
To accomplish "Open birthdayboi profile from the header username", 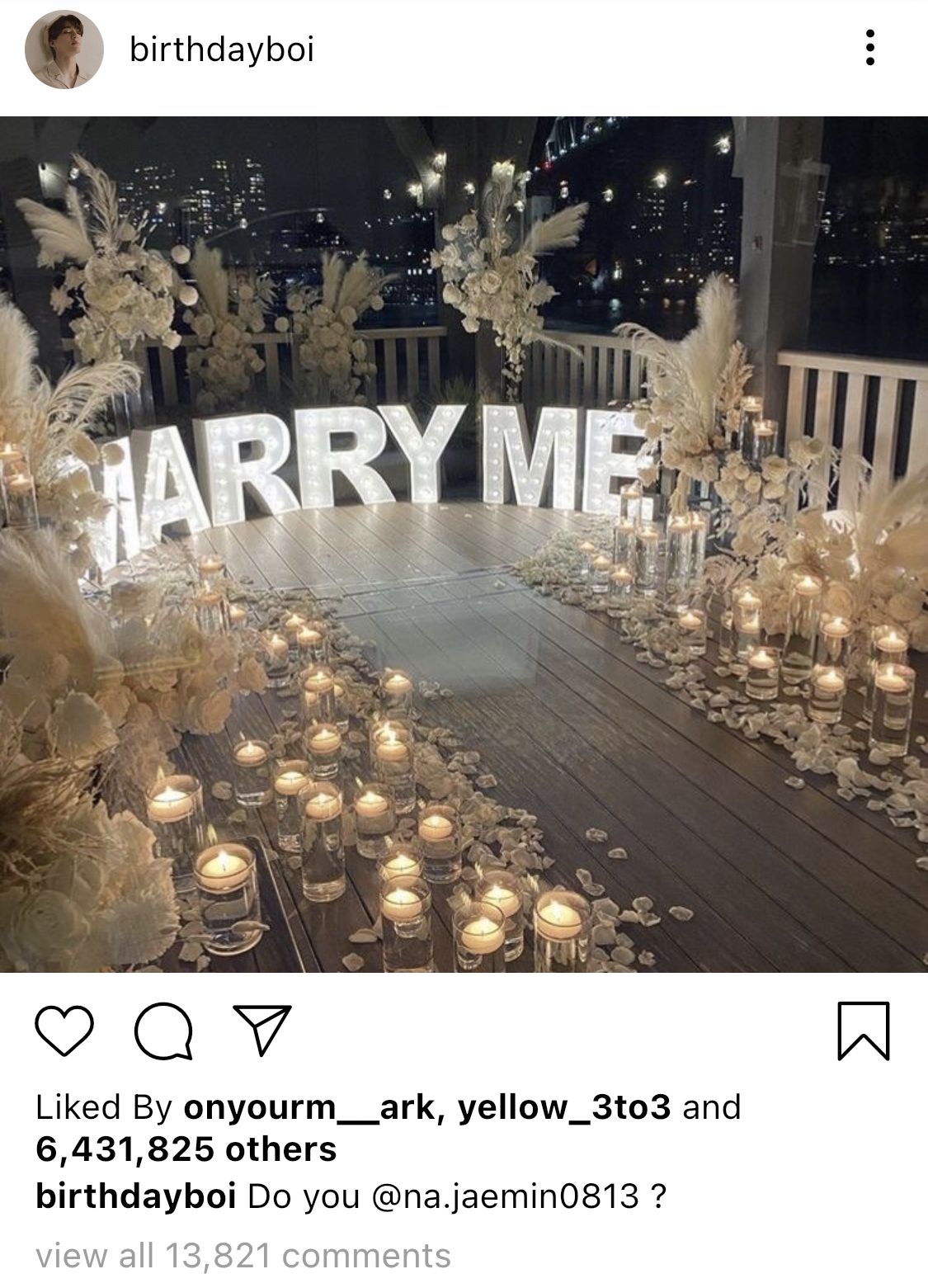I will (x=222, y=50).
